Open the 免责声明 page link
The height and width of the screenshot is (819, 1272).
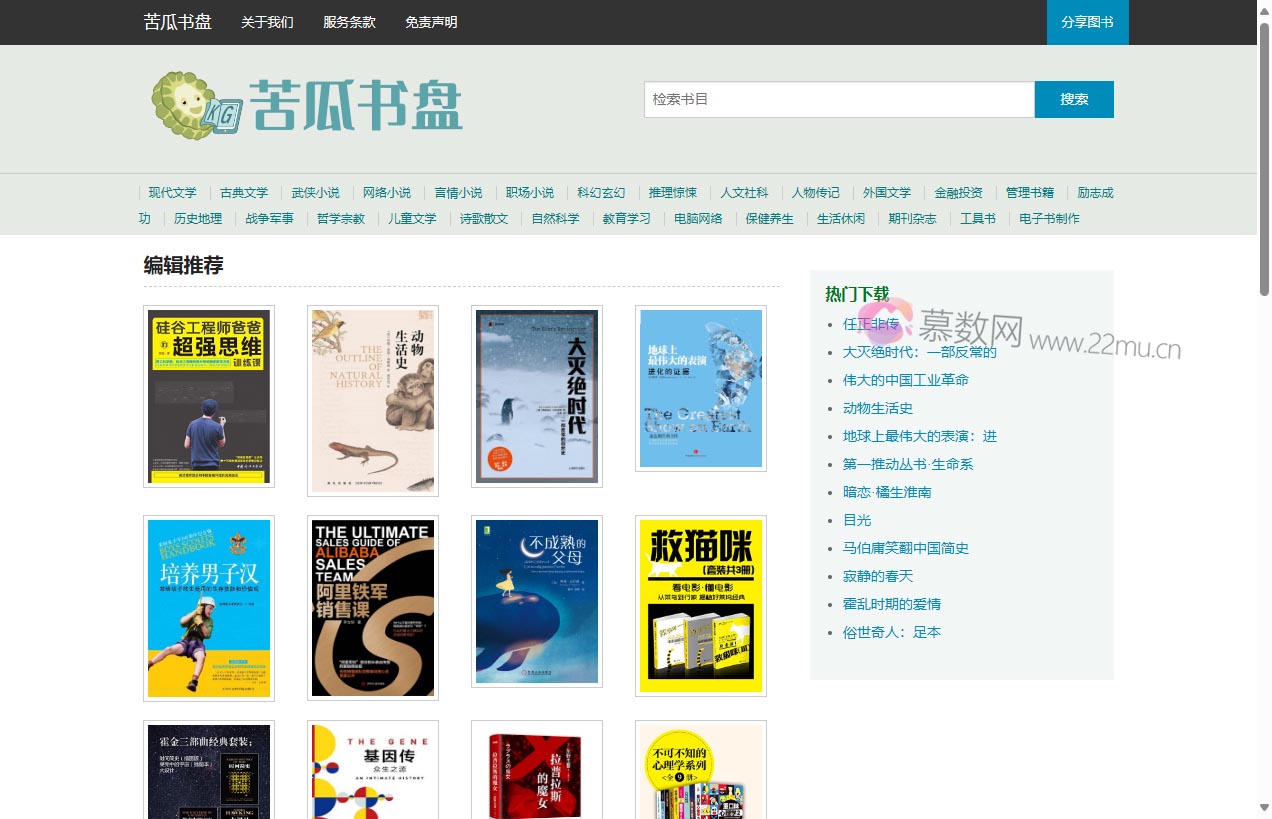tap(431, 22)
